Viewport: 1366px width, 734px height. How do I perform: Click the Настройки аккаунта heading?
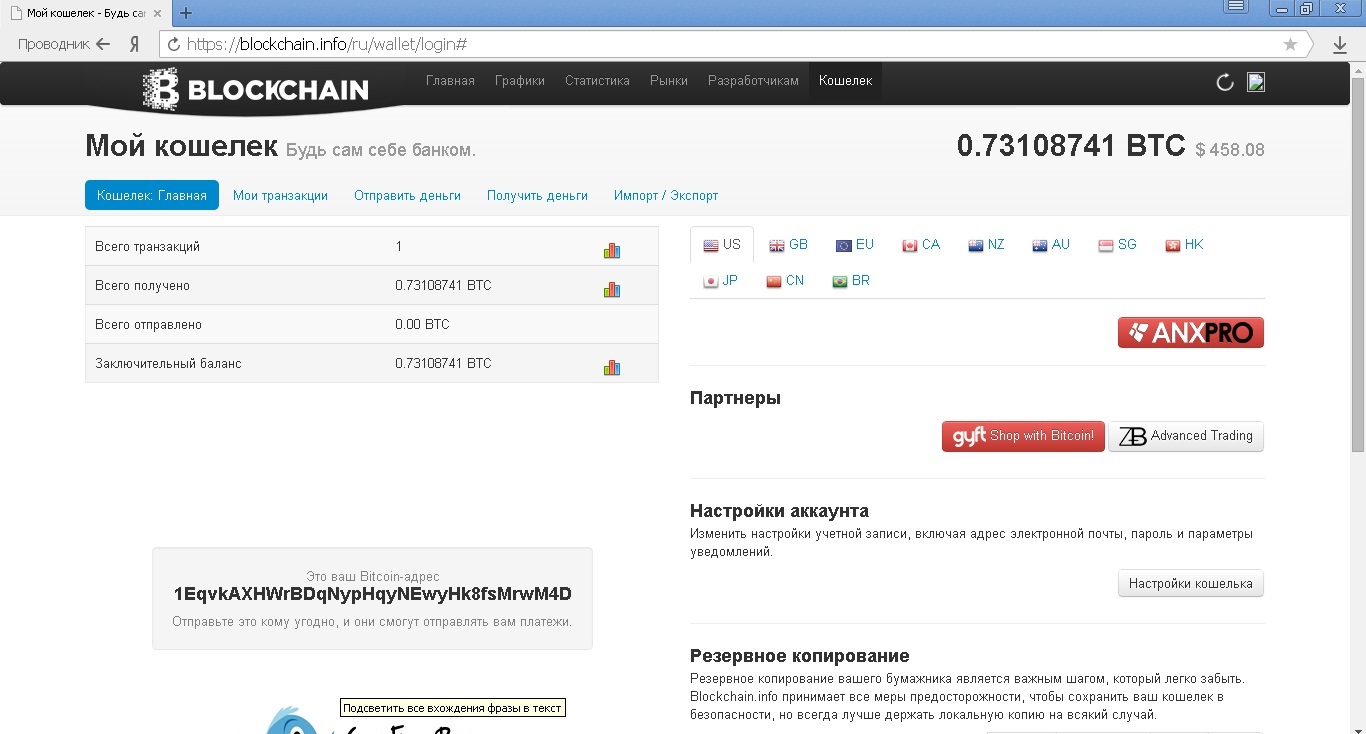pyautogui.click(x=779, y=511)
